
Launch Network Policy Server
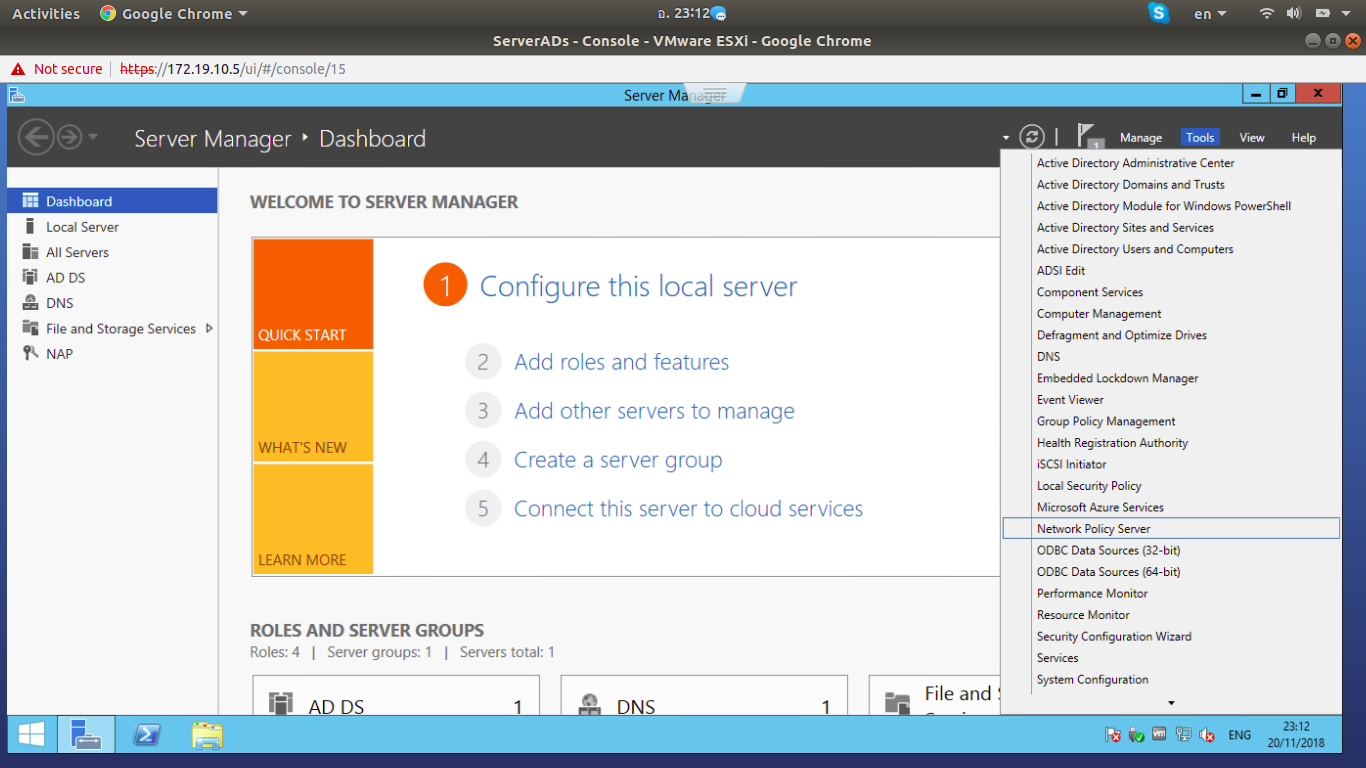[x=1171, y=528]
